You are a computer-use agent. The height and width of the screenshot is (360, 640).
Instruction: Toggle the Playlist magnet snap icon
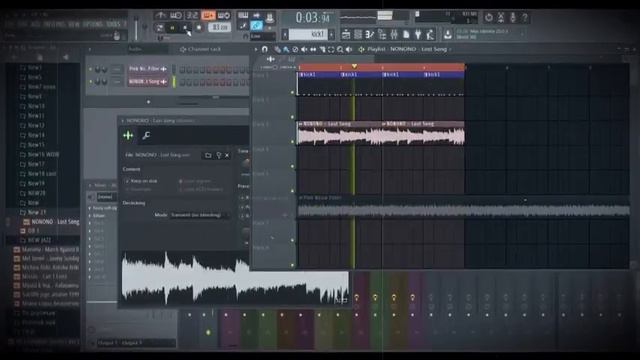point(264,49)
